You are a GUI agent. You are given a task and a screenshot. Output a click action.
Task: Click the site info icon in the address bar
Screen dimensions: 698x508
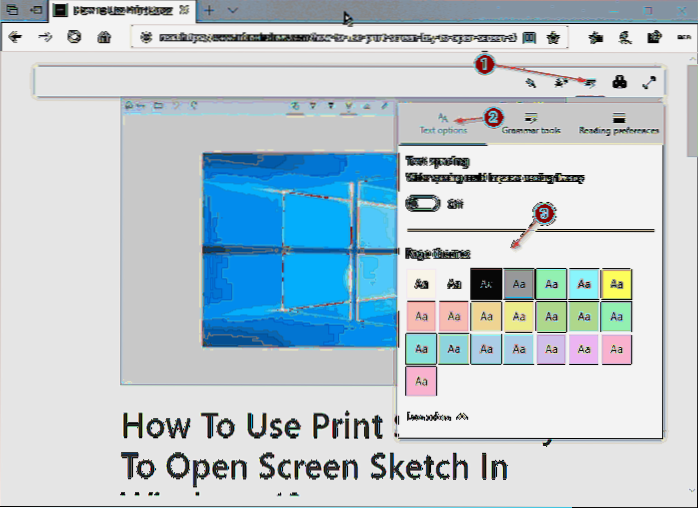146,37
